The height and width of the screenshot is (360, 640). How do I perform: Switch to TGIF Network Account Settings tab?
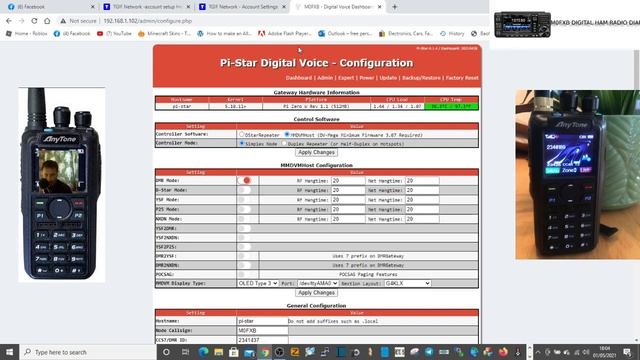242,7
